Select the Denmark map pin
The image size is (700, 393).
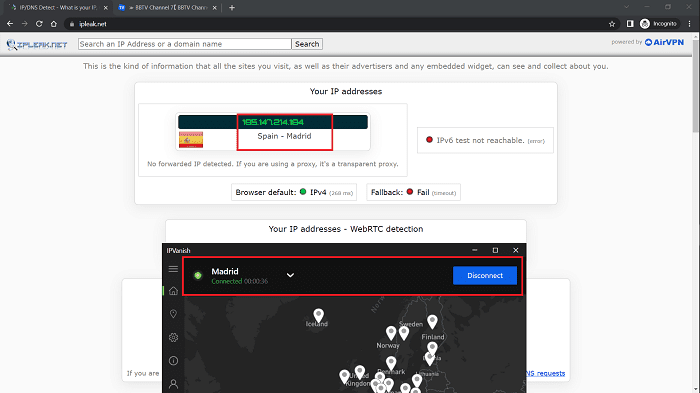tap(391, 363)
